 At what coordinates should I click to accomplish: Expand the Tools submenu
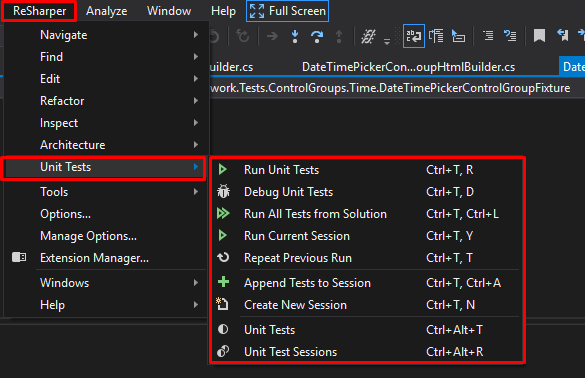coord(106,192)
